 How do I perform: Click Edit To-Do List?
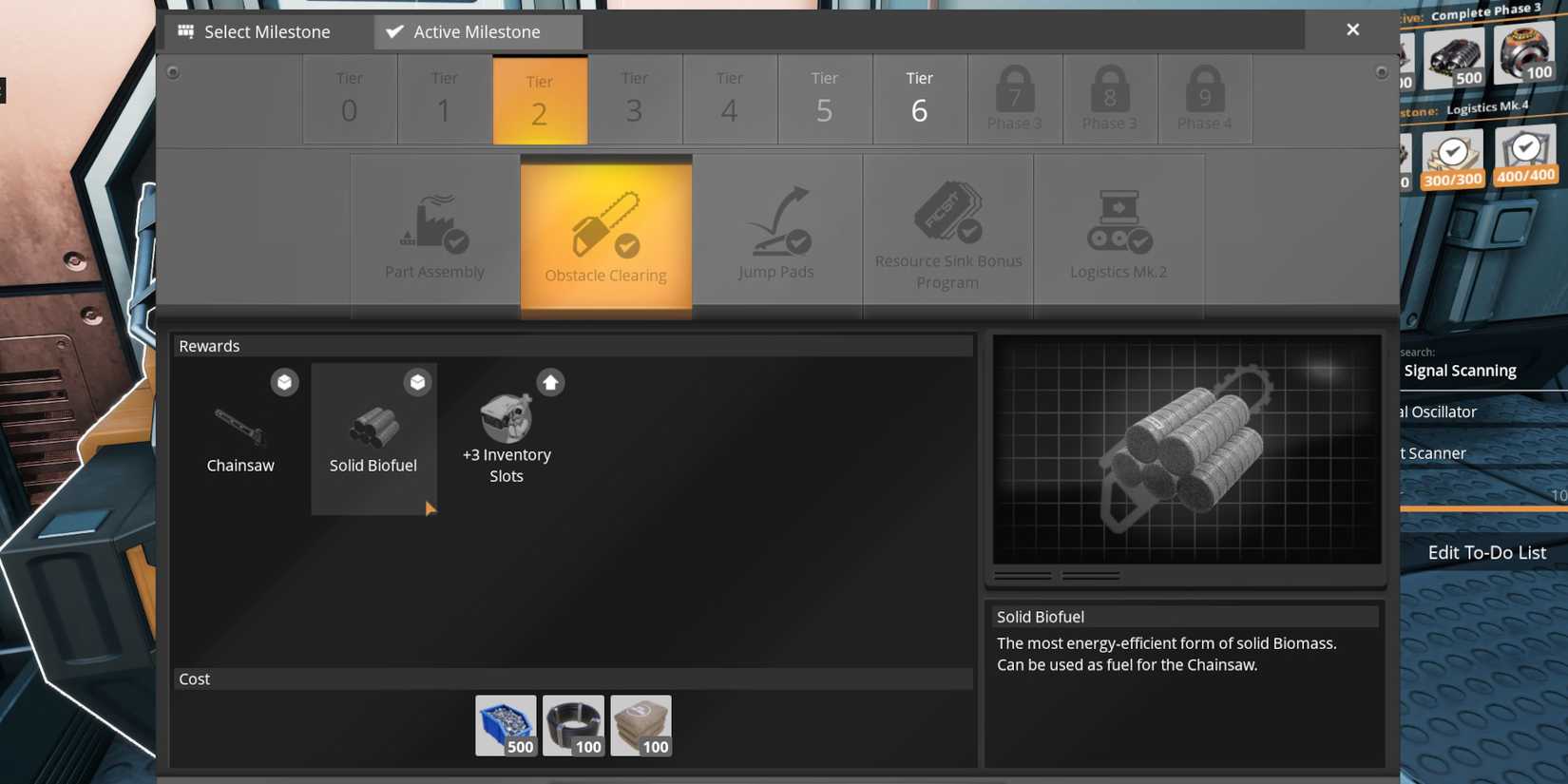point(1486,552)
